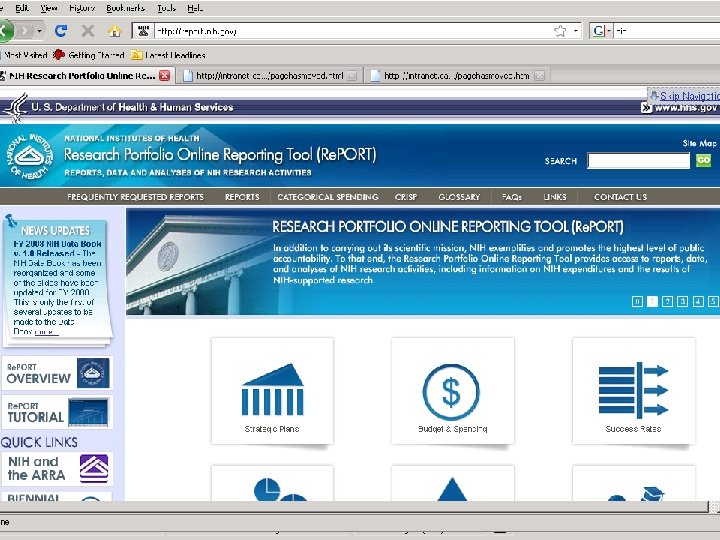This screenshot has height=540, width=720.
Task: Show banner slide 4
Action: (x=698, y=301)
